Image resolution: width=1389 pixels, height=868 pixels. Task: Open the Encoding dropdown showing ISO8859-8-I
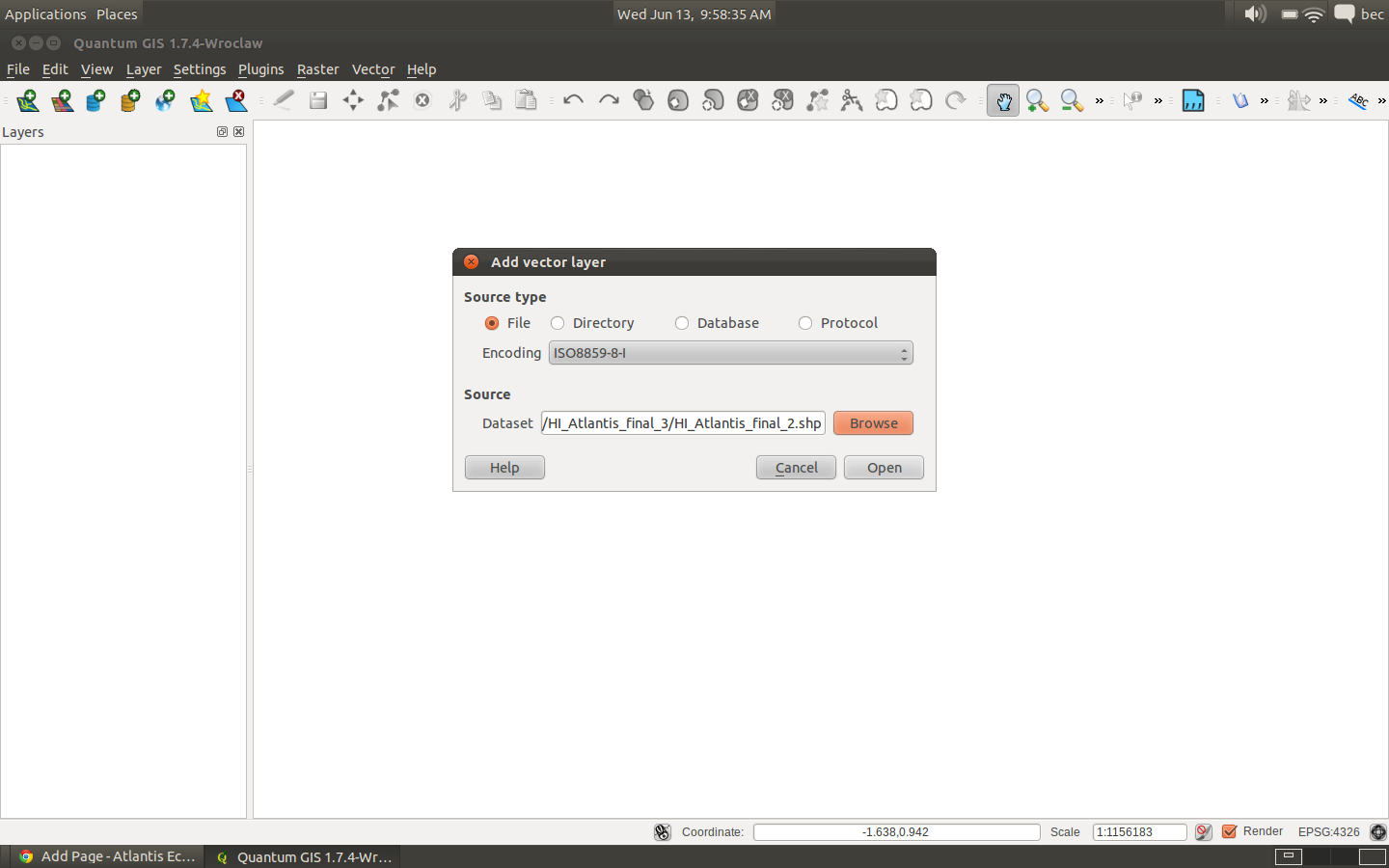click(730, 353)
